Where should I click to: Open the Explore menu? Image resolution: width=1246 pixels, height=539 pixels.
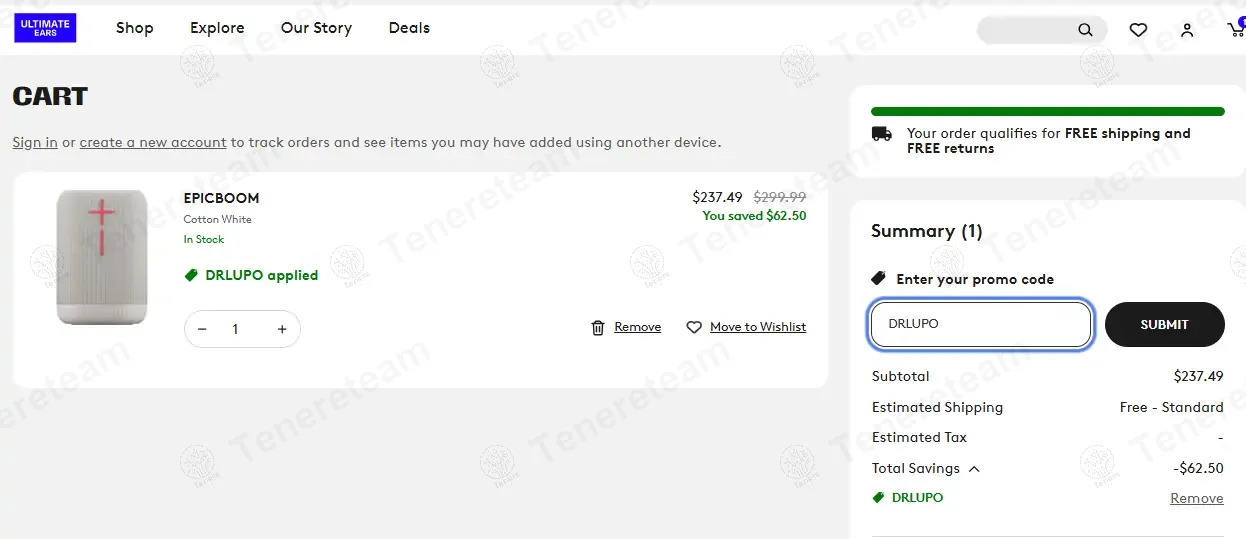[217, 28]
